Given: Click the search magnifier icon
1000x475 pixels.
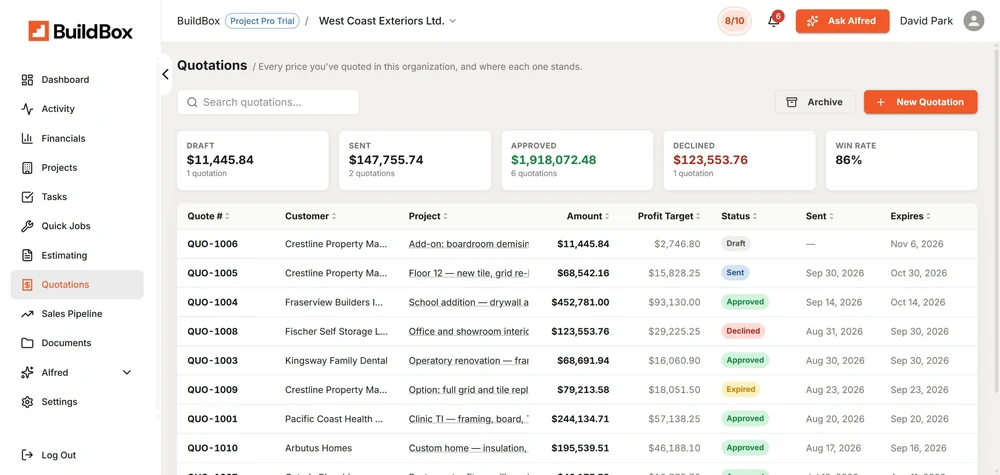Looking at the screenshot, I should tap(192, 102).
